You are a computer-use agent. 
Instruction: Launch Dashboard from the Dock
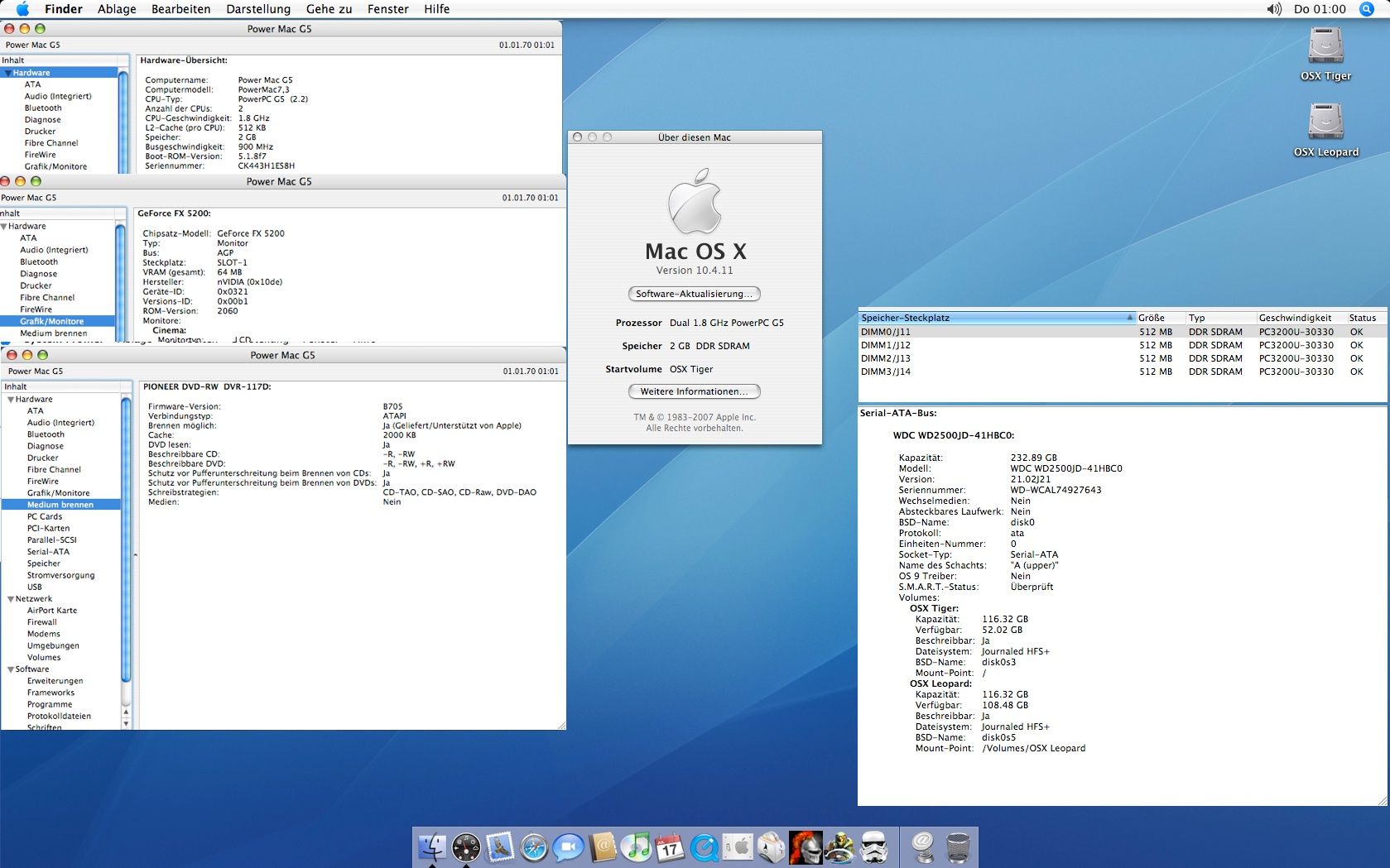(x=466, y=846)
